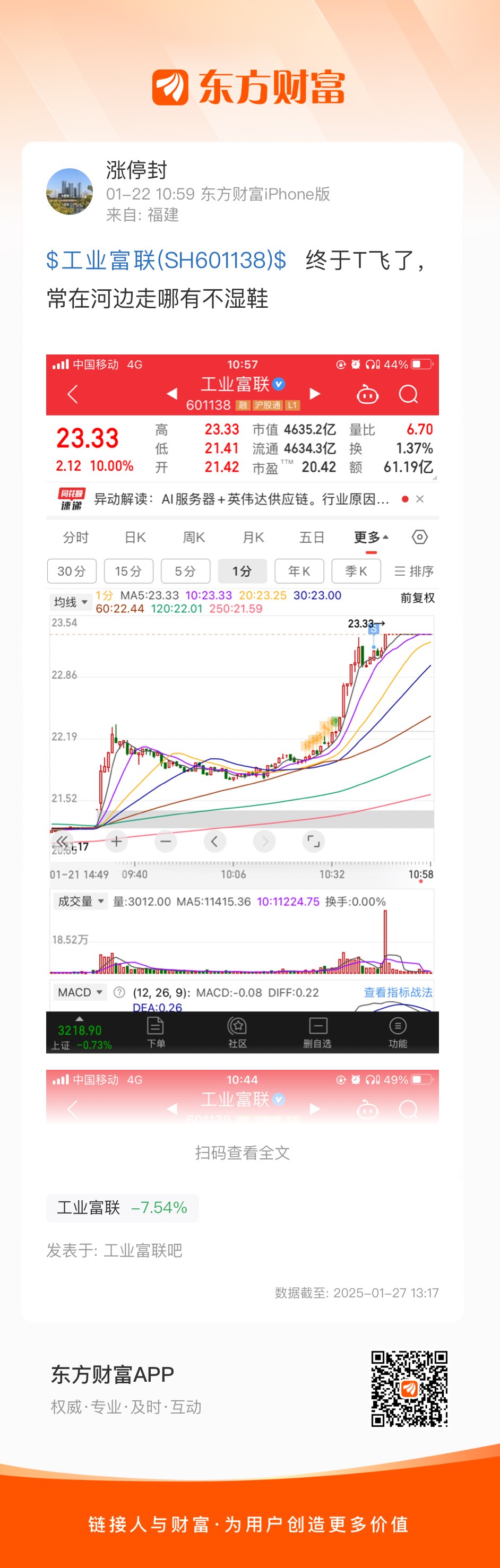Open 工业富联吧 forum link
This screenshot has height=1568, width=500.
point(143,1250)
